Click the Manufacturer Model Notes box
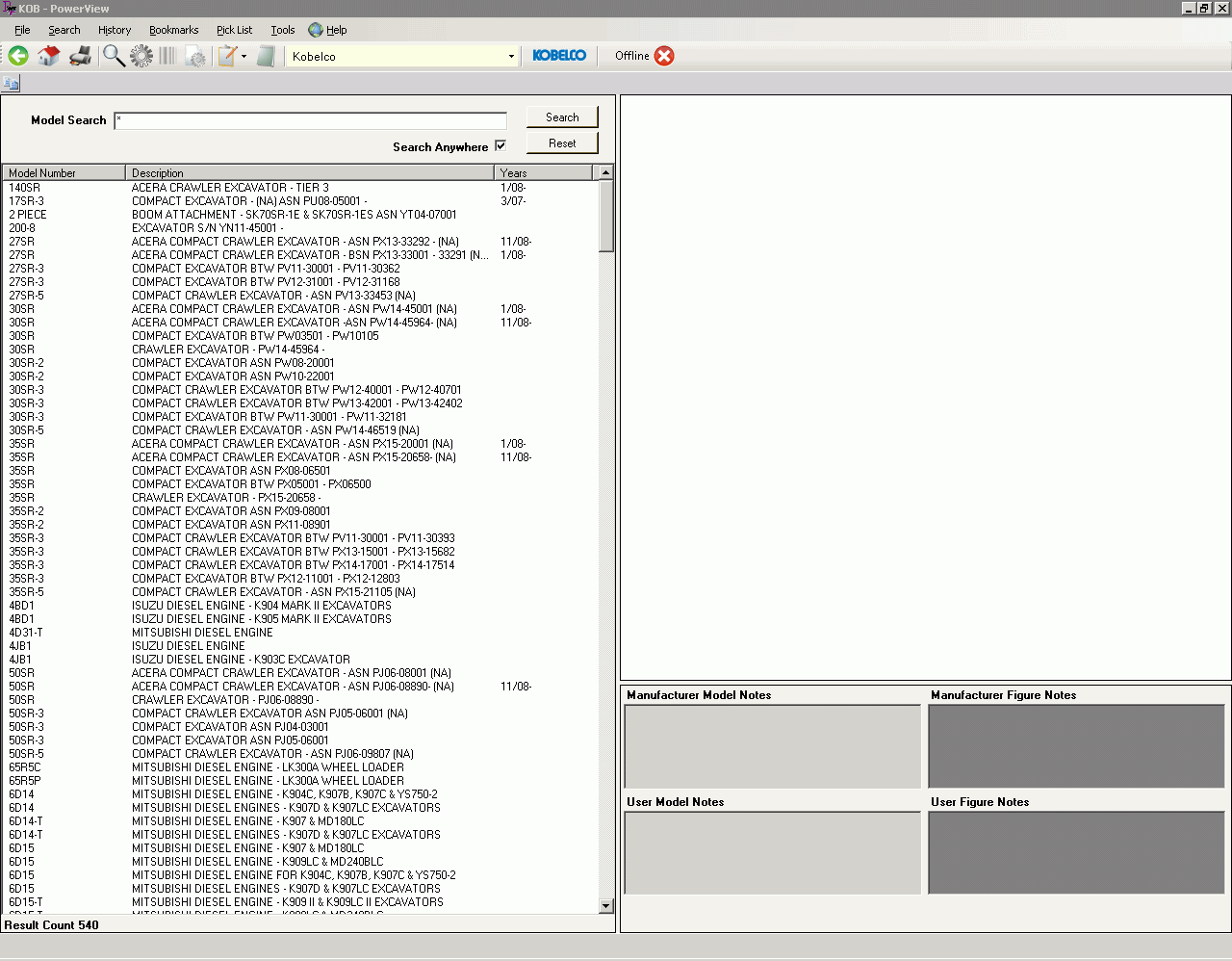This screenshot has height=961, width=1232. pyautogui.click(x=772, y=747)
